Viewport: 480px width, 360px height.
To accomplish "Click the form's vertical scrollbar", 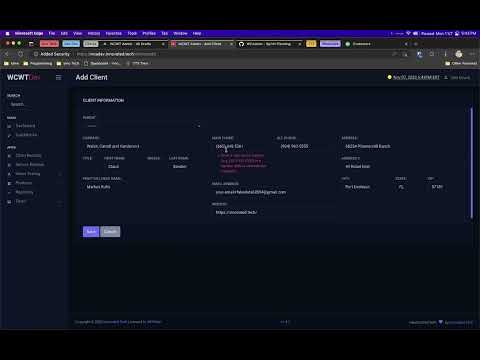I will (x=471, y=163).
